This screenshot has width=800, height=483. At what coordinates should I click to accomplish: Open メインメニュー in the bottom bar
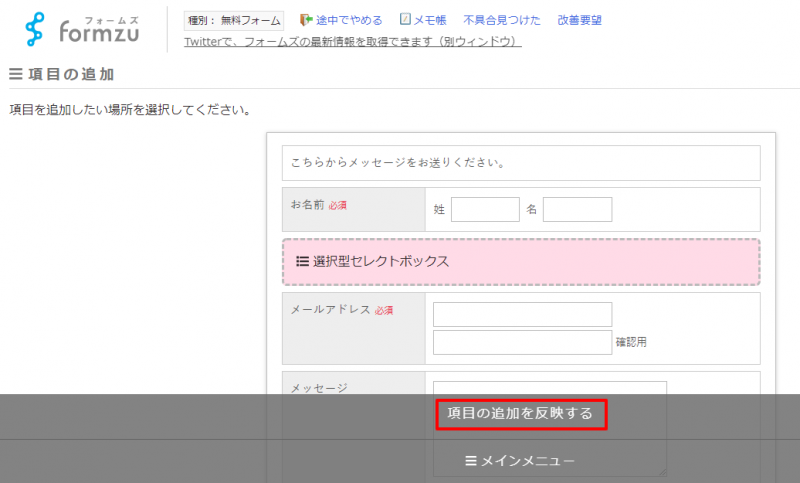click(520, 461)
